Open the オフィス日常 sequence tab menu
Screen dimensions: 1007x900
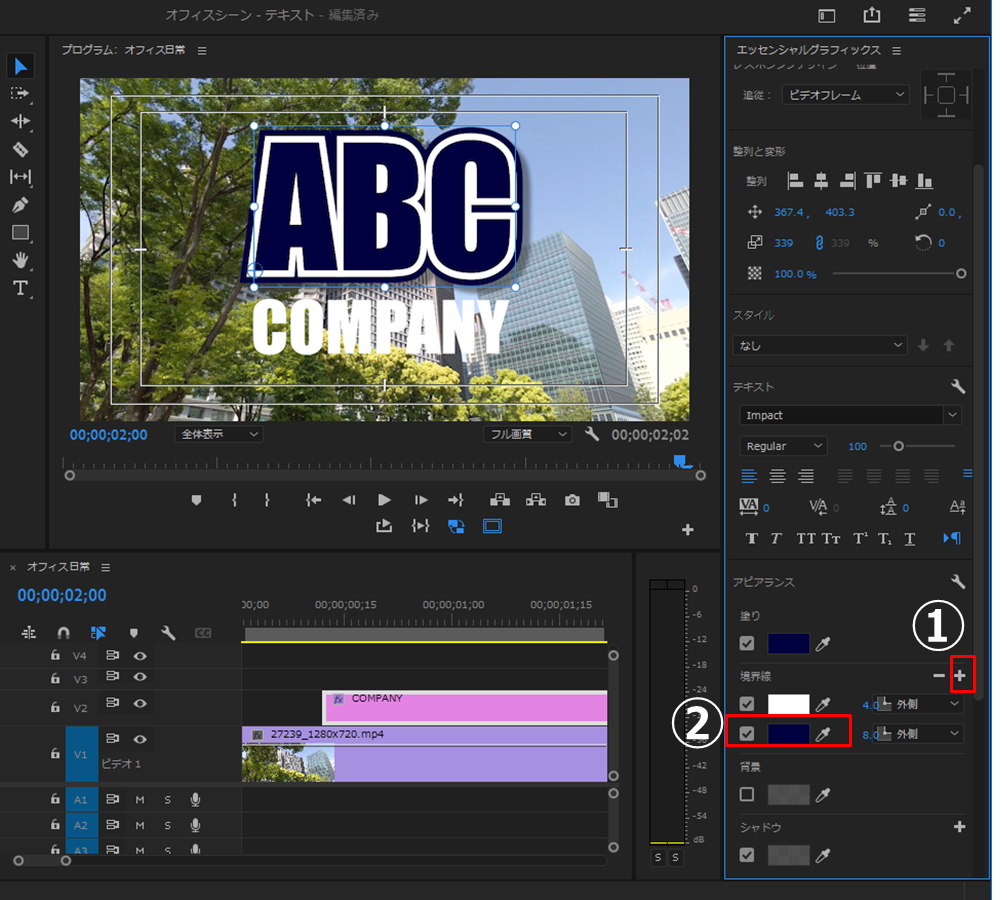(x=105, y=567)
